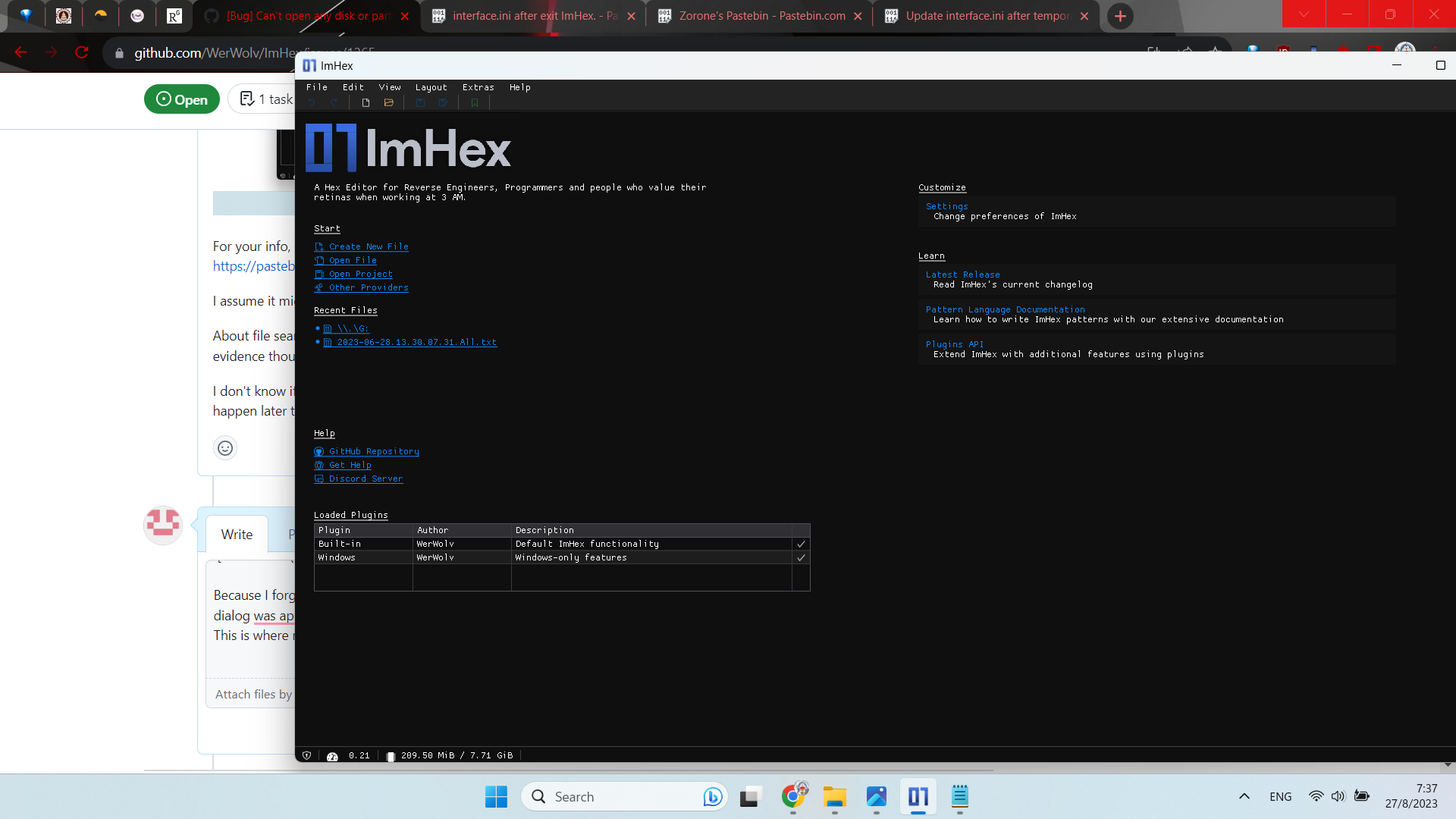Toggle the hidden icons chevron in the system tray
Image resolution: width=1456 pixels, height=819 pixels.
point(1244,797)
